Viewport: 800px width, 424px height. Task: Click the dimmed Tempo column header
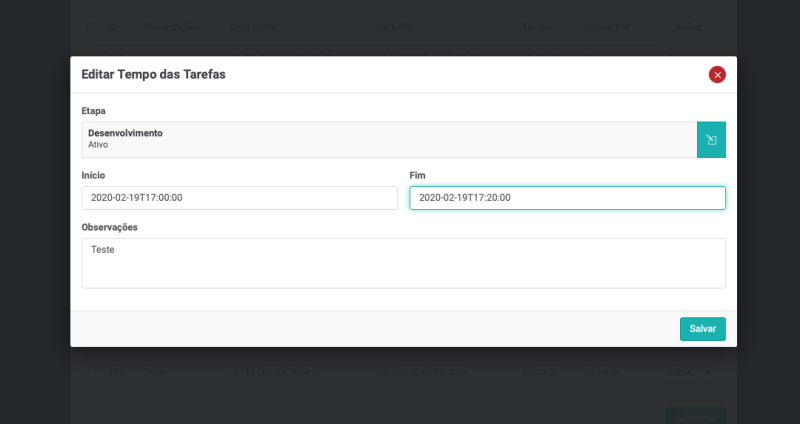[x=537, y=28]
